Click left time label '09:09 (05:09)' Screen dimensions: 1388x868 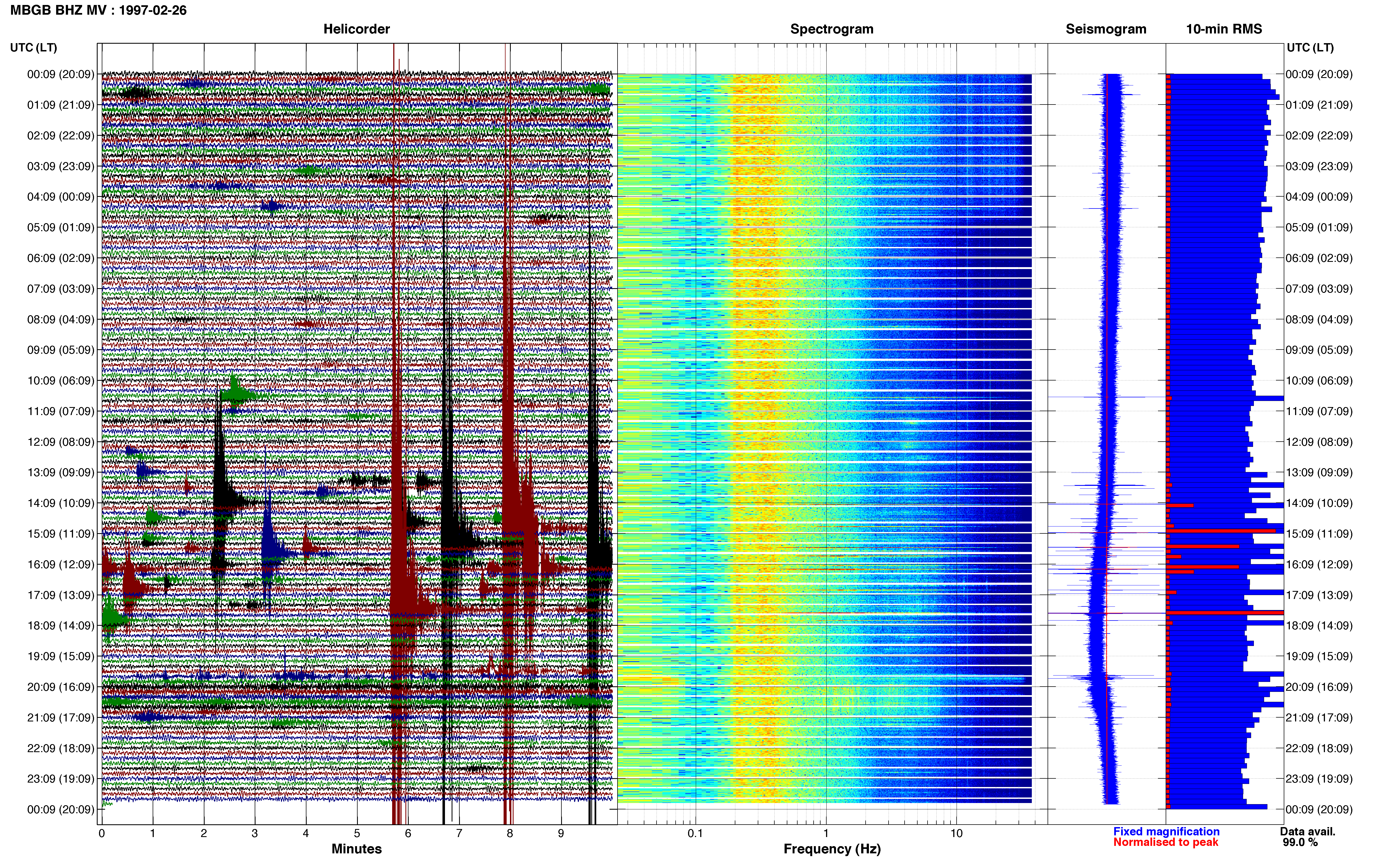(61, 350)
